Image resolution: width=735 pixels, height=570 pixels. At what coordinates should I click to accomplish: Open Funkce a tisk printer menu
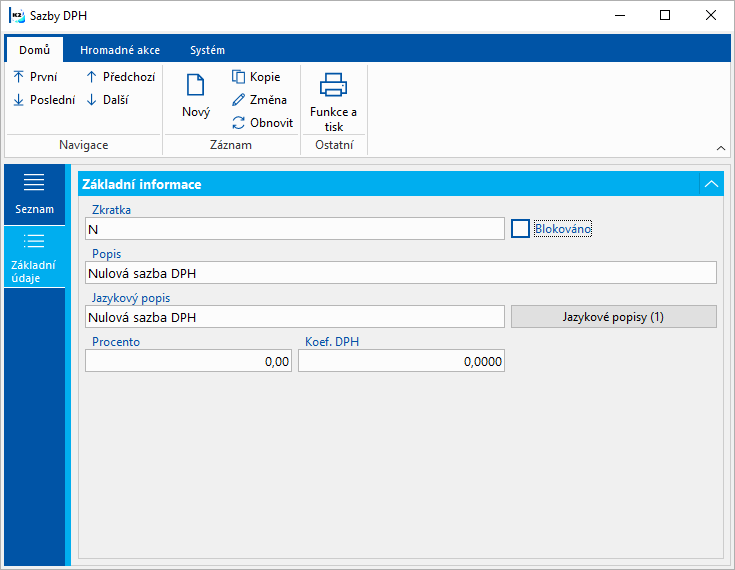333,102
